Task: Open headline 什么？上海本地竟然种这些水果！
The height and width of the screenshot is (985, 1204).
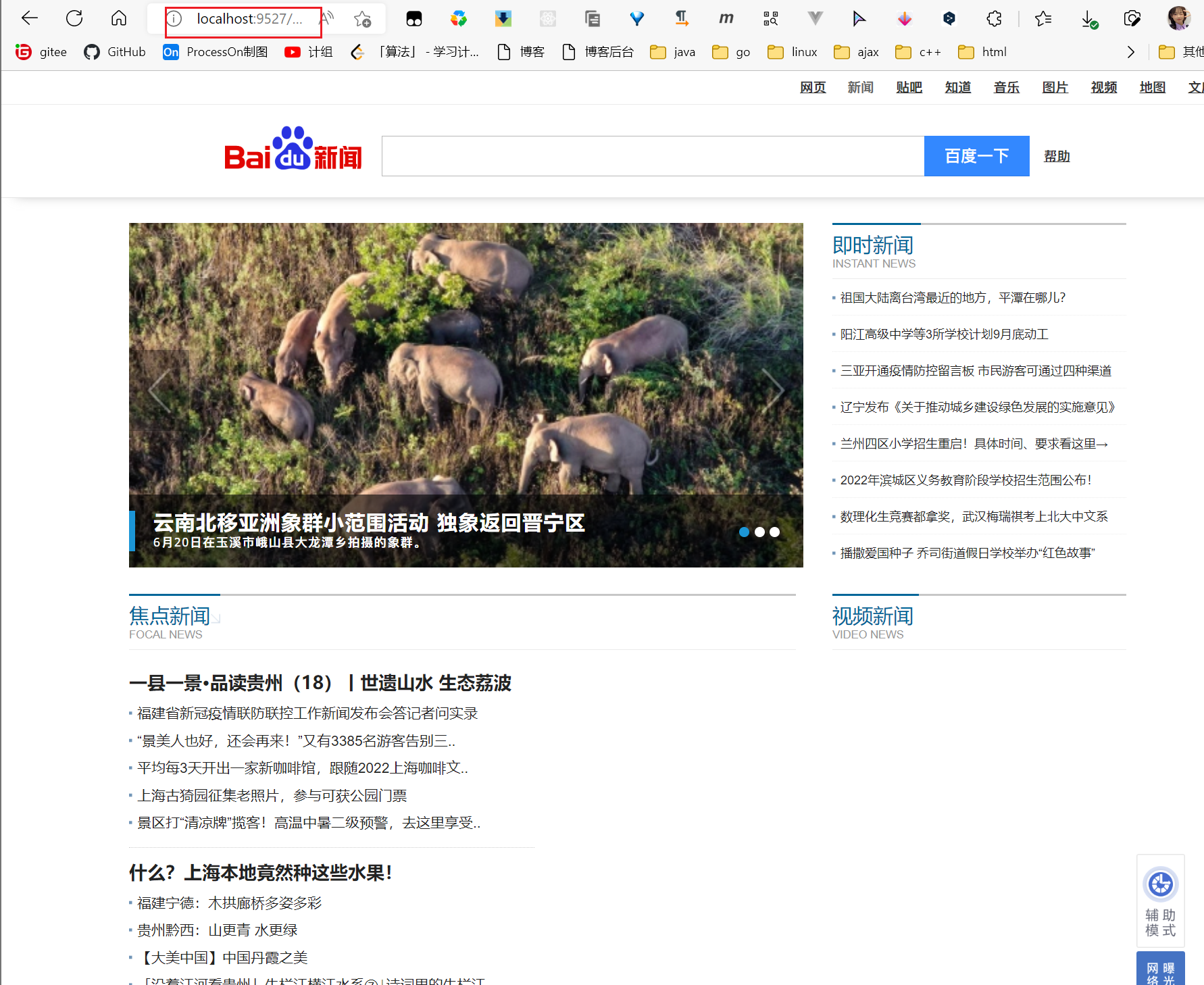Action: [x=261, y=873]
